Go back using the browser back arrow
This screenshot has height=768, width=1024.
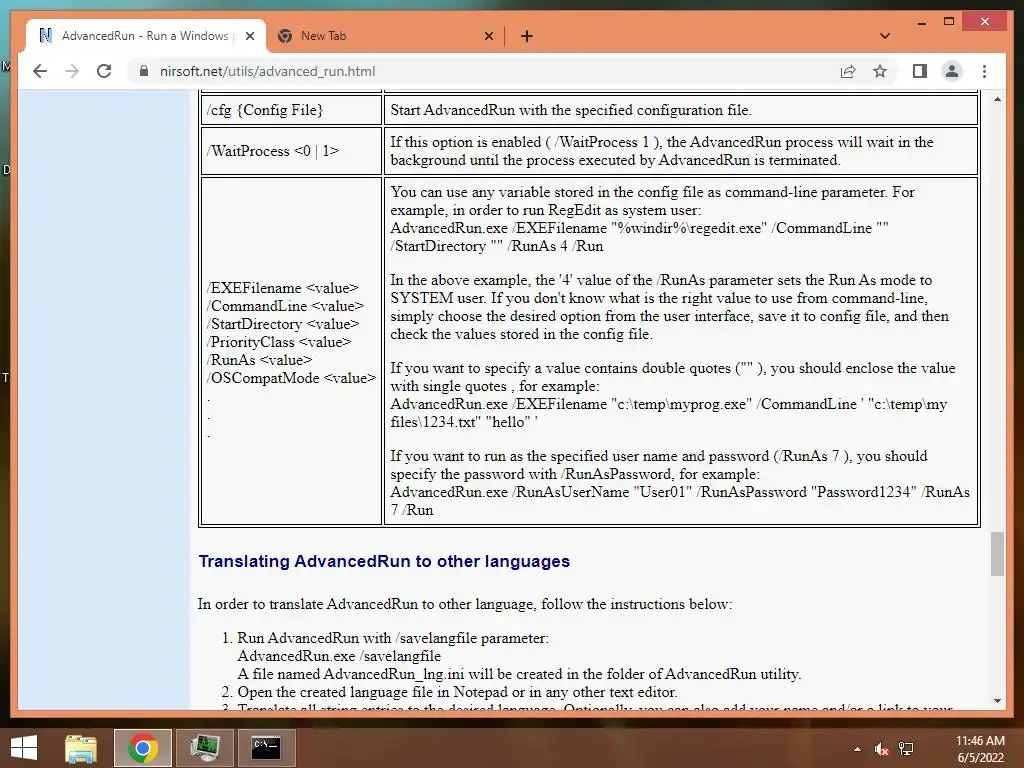(40, 71)
